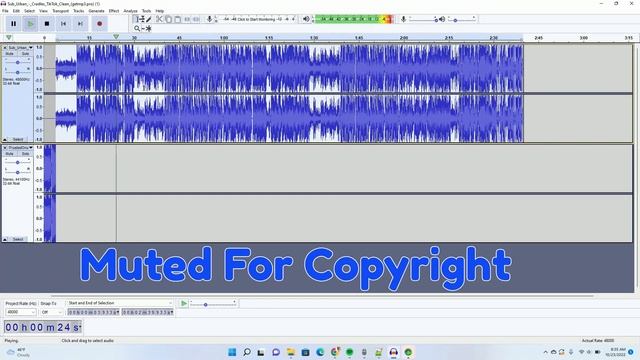Click the green playhead marker on timeline
The image size is (640, 360).
tap(116, 37)
